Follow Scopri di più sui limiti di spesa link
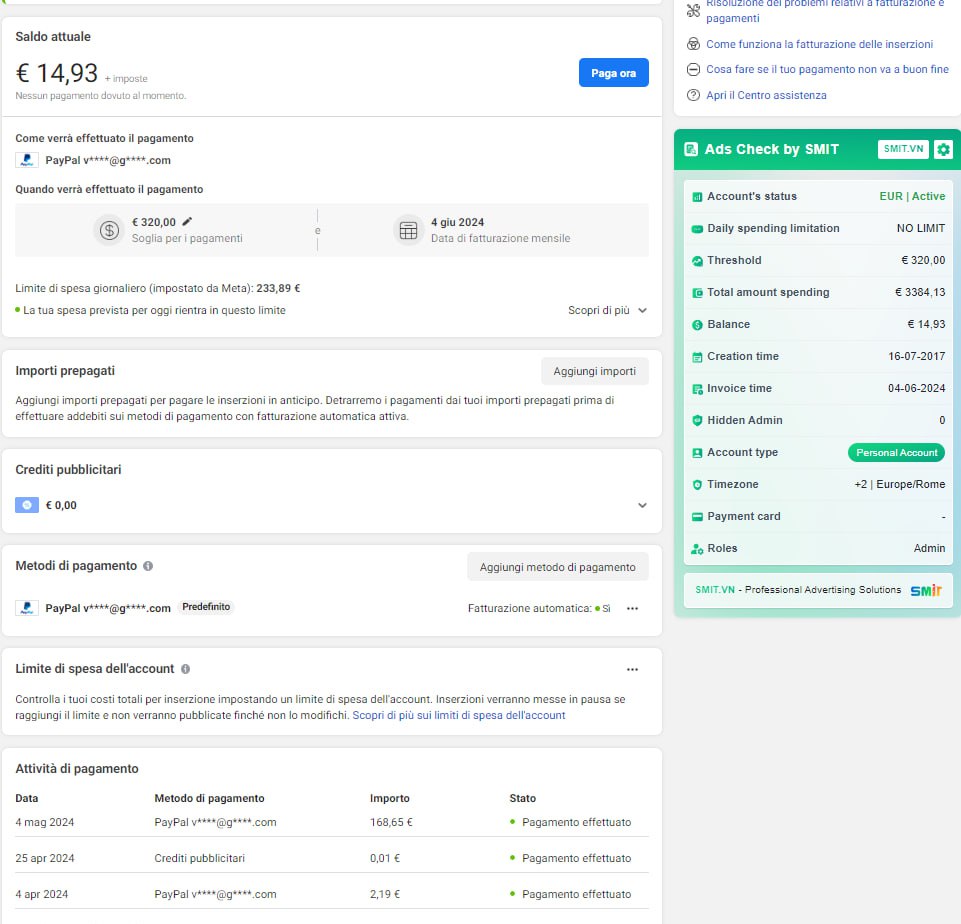This screenshot has height=924, width=961. pos(458,715)
